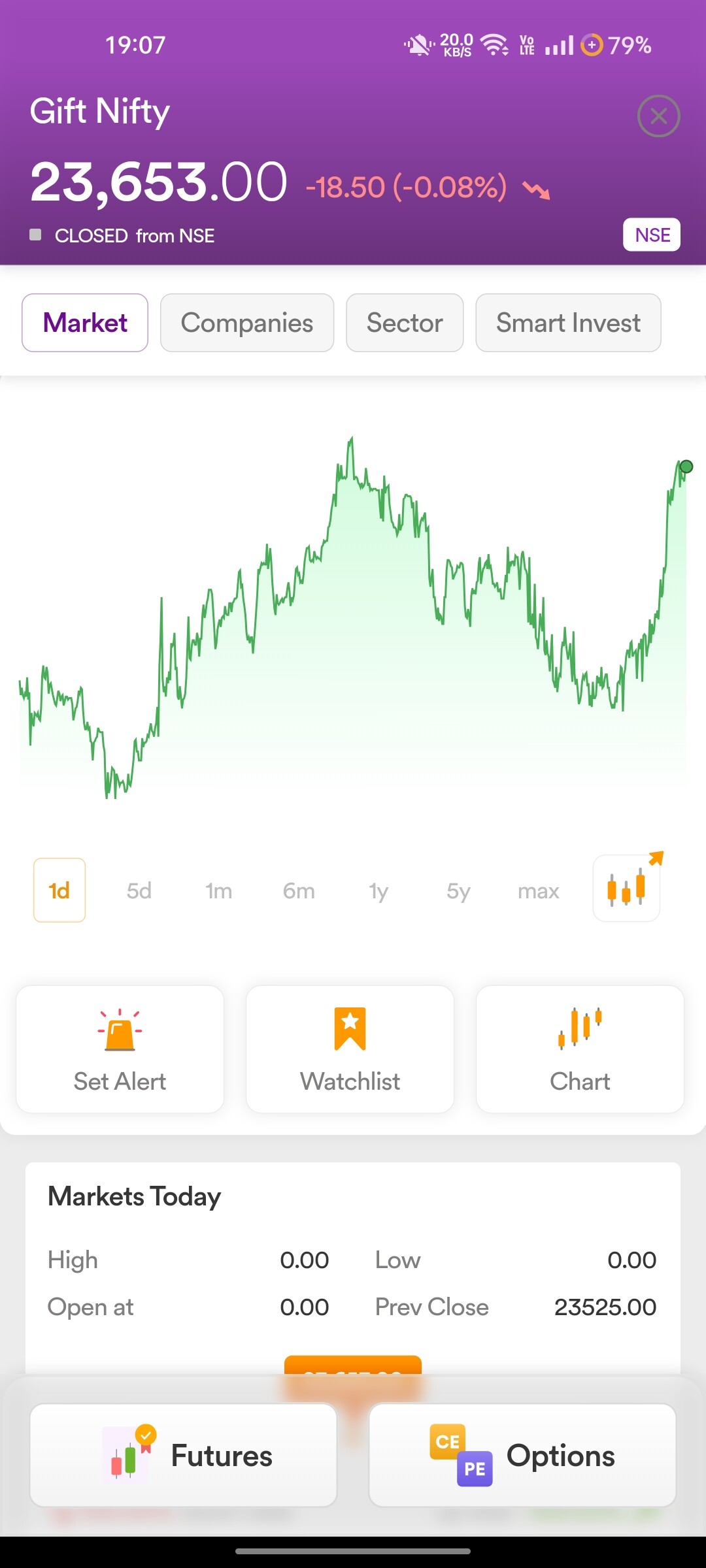Viewport: 706px width, 1568px height.
Task: Tap the red downtrend arrow icon
Action: (536, 189)
